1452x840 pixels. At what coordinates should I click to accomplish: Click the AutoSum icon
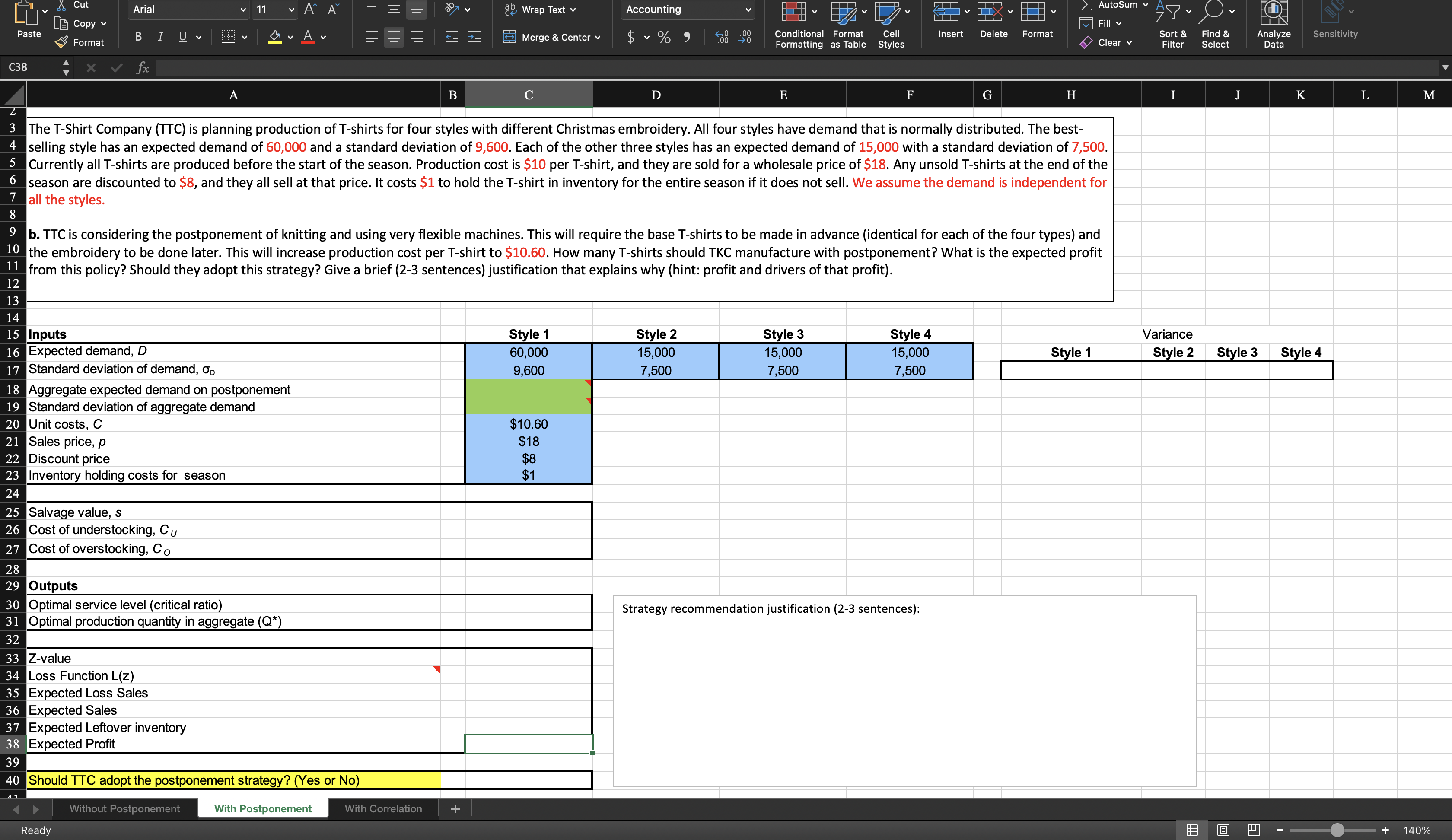point(1113,5)
